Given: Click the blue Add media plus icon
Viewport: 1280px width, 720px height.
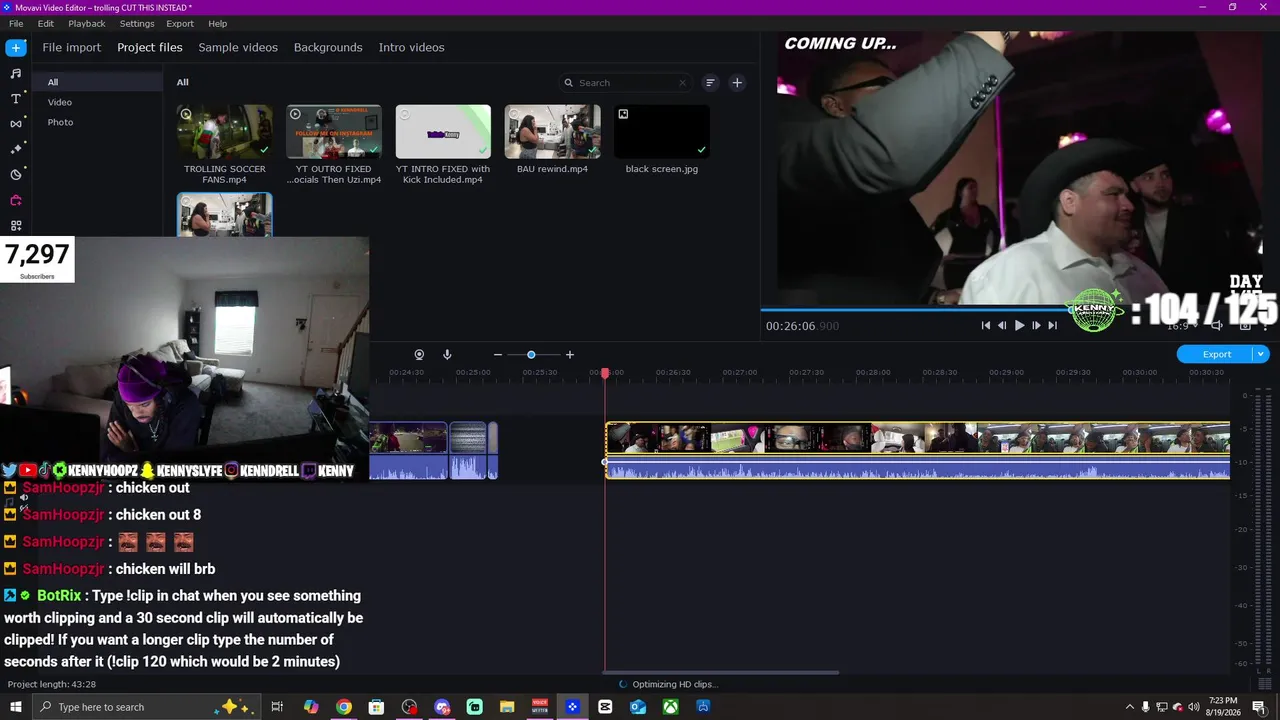Looking at the screenshot, I should click(16, 48).
